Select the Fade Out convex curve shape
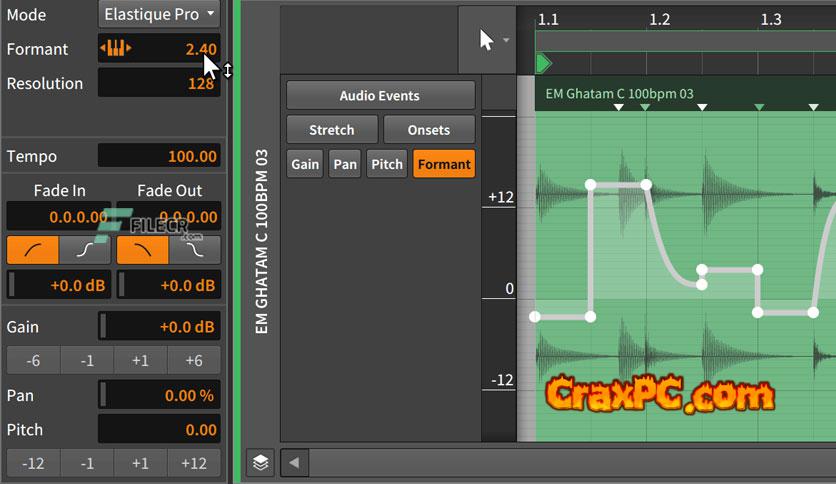 click(142, 249)
